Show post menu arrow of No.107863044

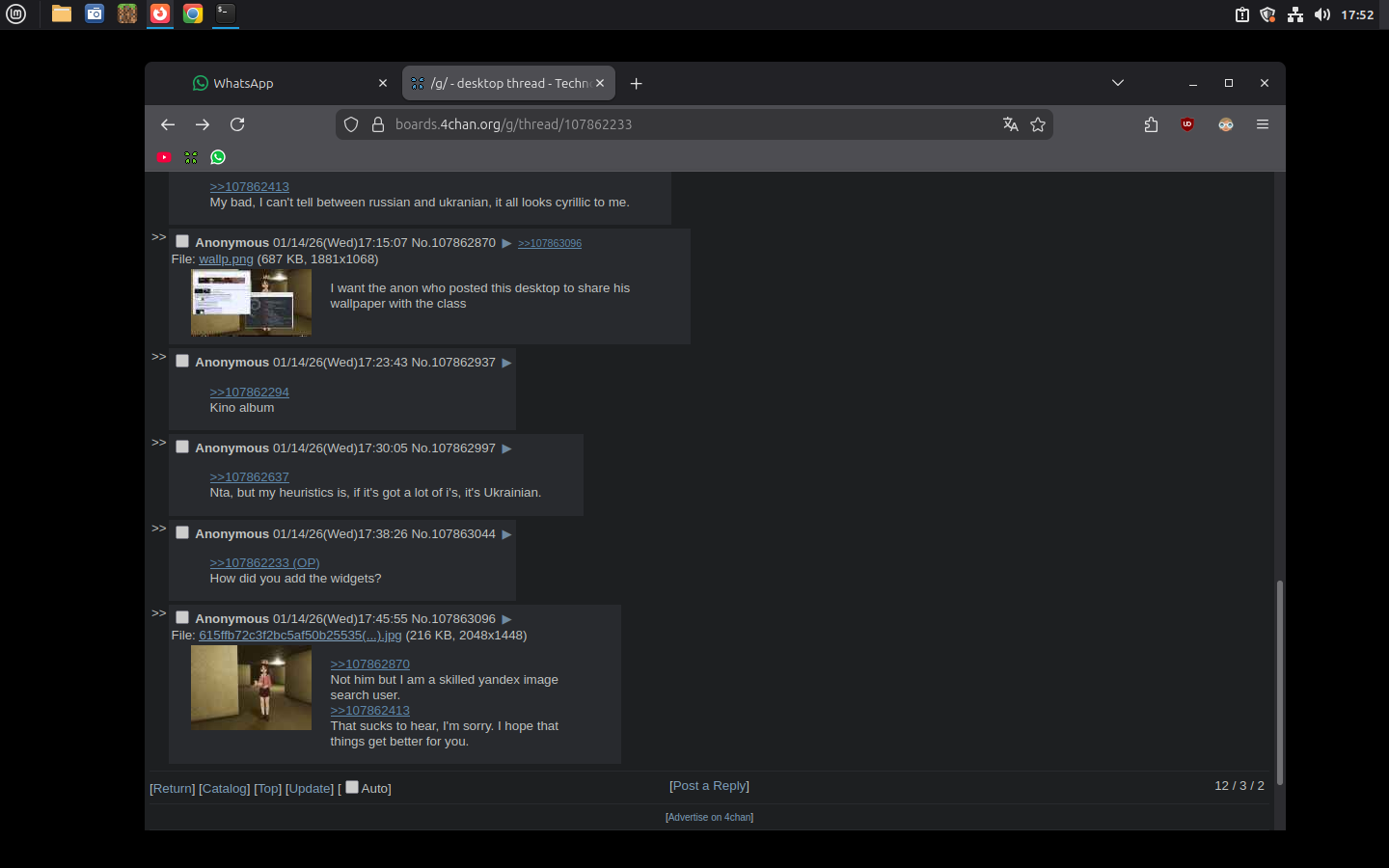pyautogui.click(x=506, y=534)
